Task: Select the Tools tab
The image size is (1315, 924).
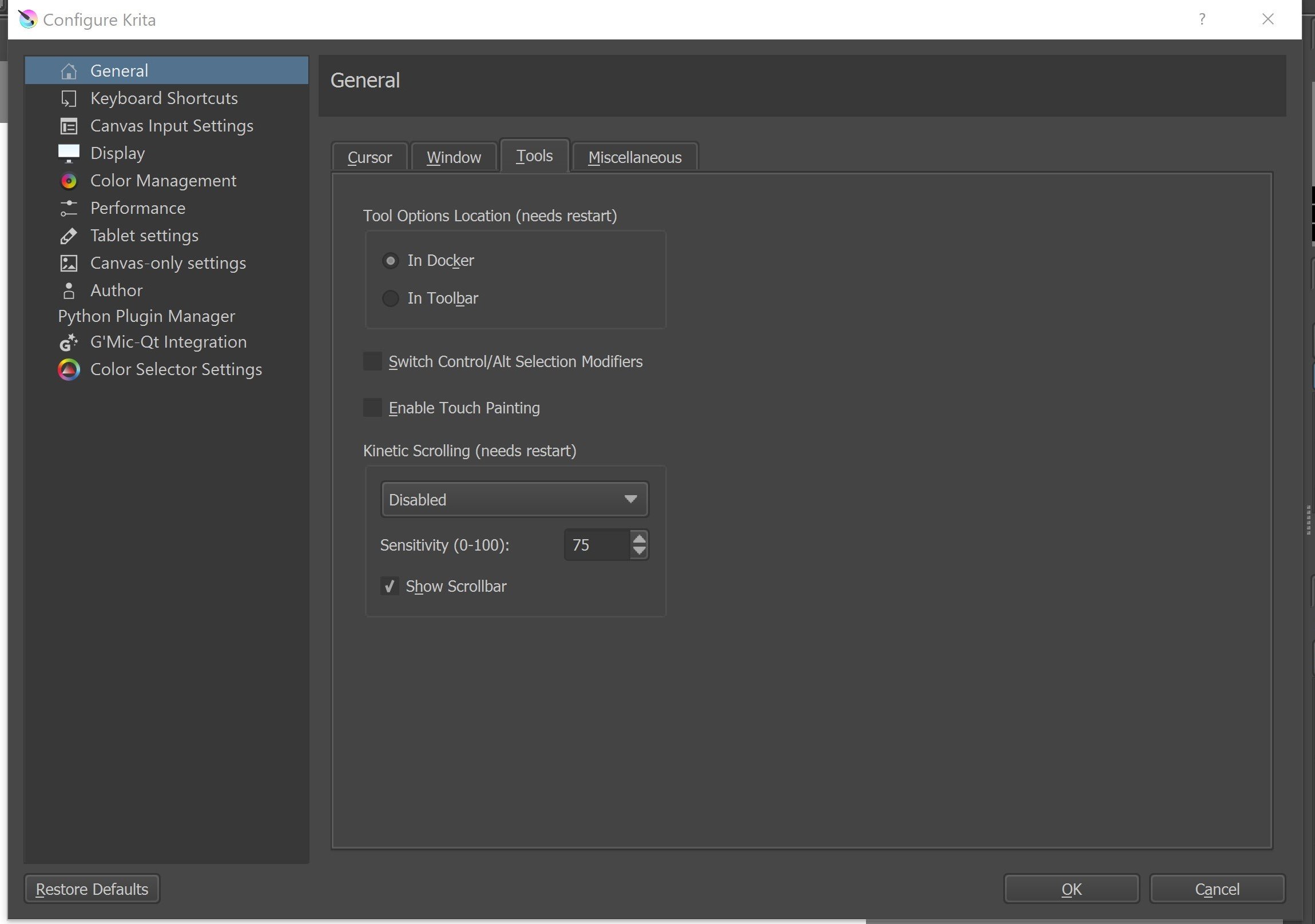Action: pos(534,156)
